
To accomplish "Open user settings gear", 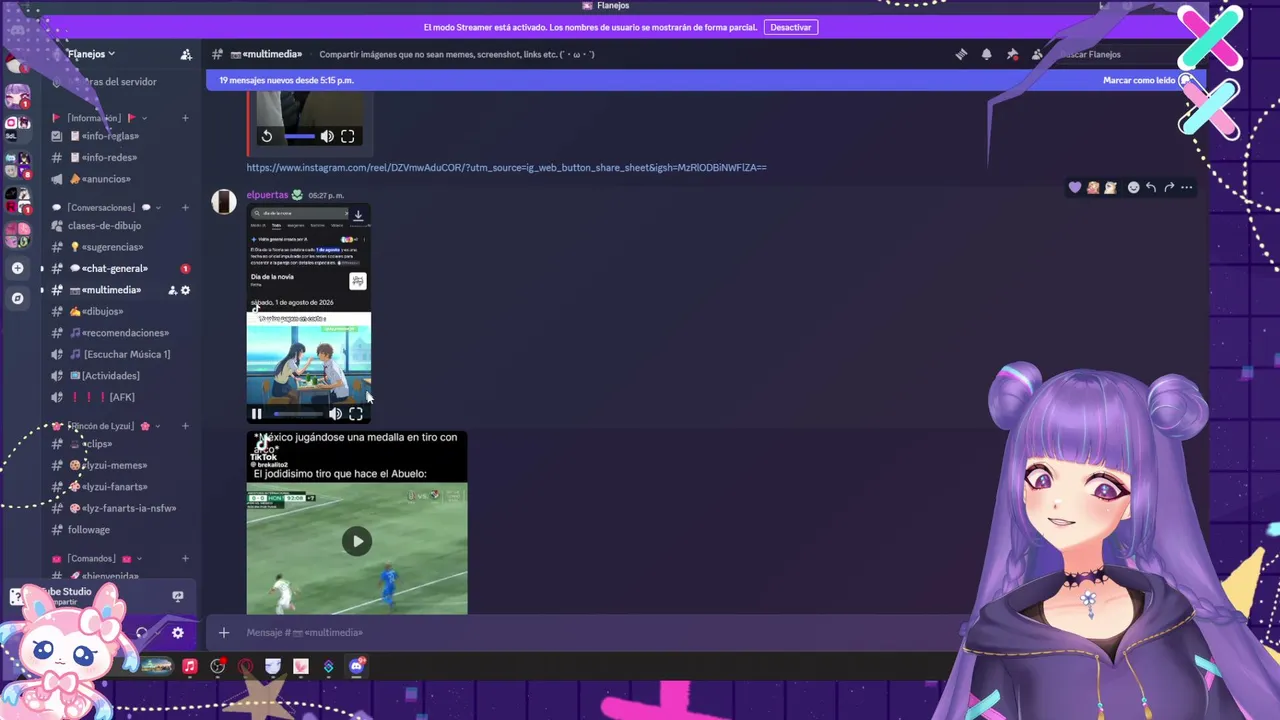I will [177, 633].
